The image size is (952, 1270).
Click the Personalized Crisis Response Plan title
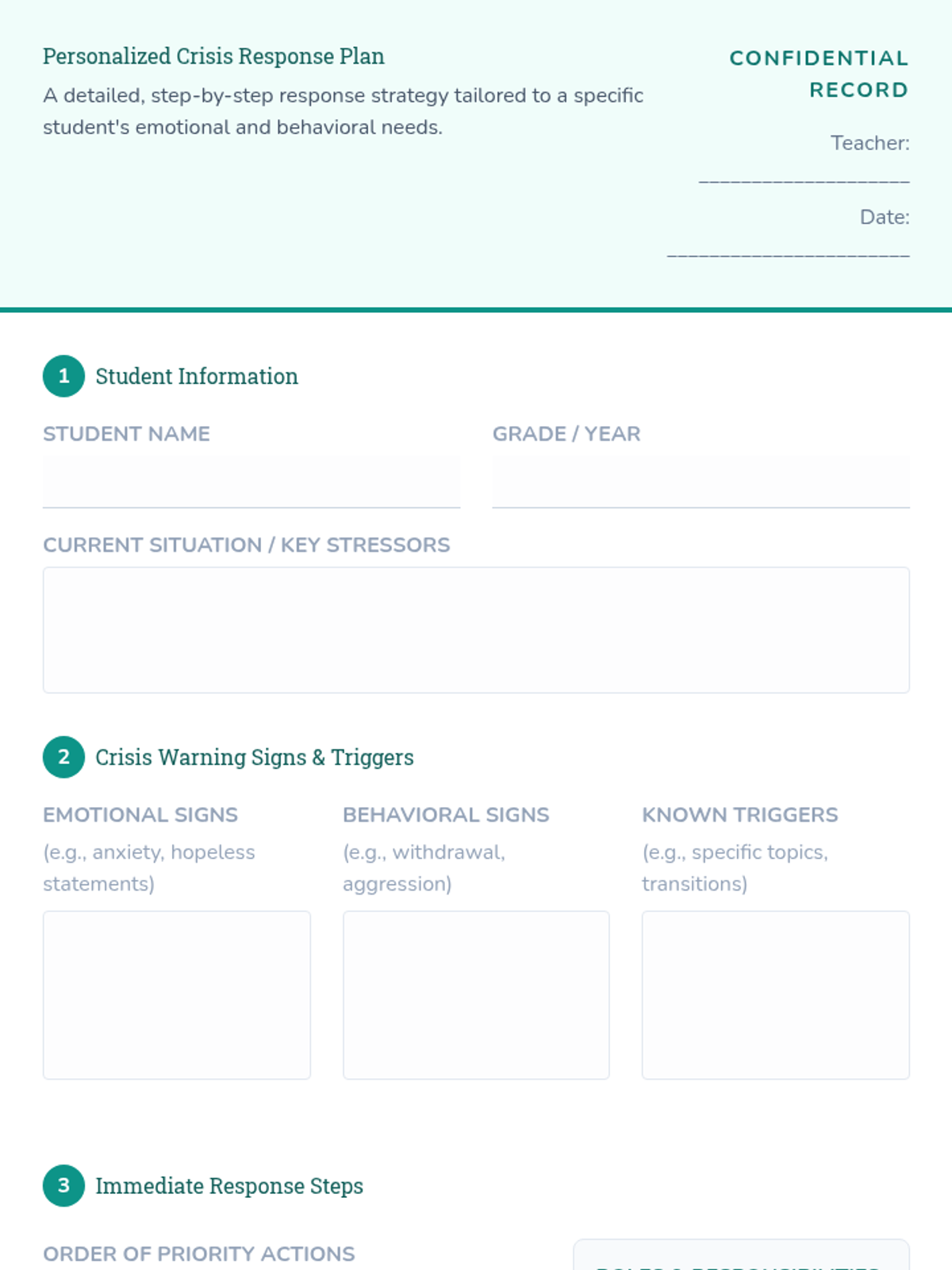pos(213,56)
